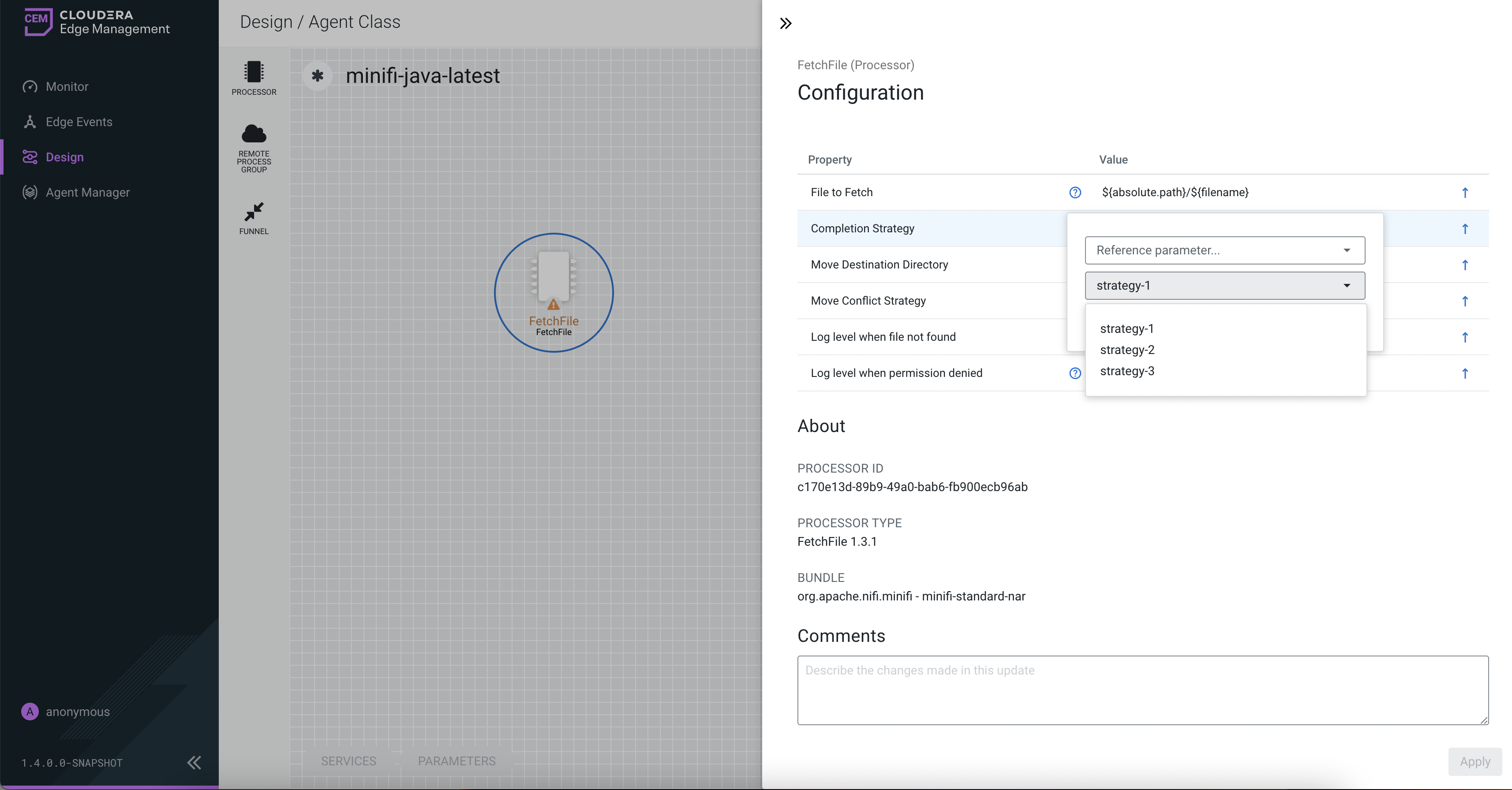Collapse the configuration panel with double-chevron
The height and width of the screenshot is (790, 1512).
coord(786,23)
